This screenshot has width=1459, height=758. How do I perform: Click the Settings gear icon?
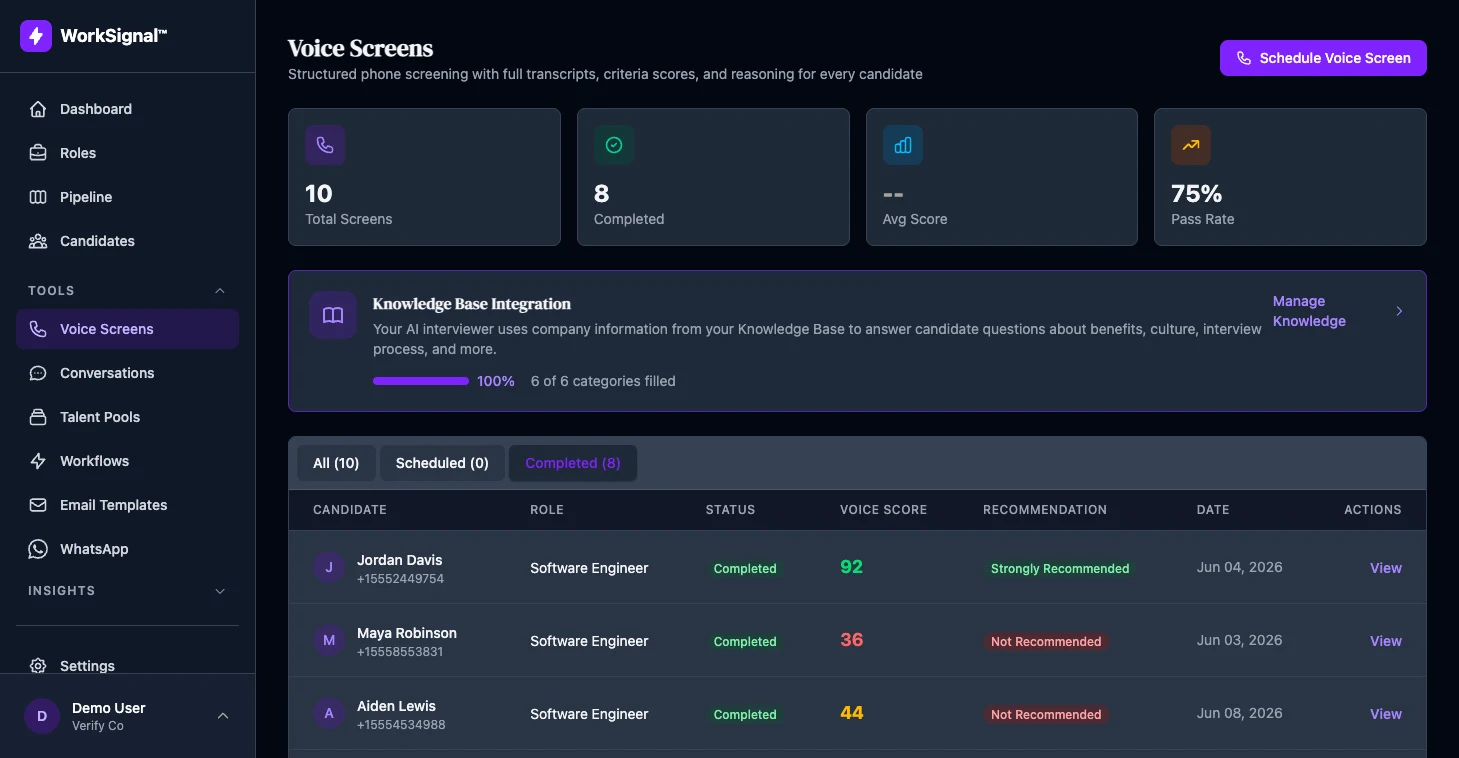tap(38, 666)
